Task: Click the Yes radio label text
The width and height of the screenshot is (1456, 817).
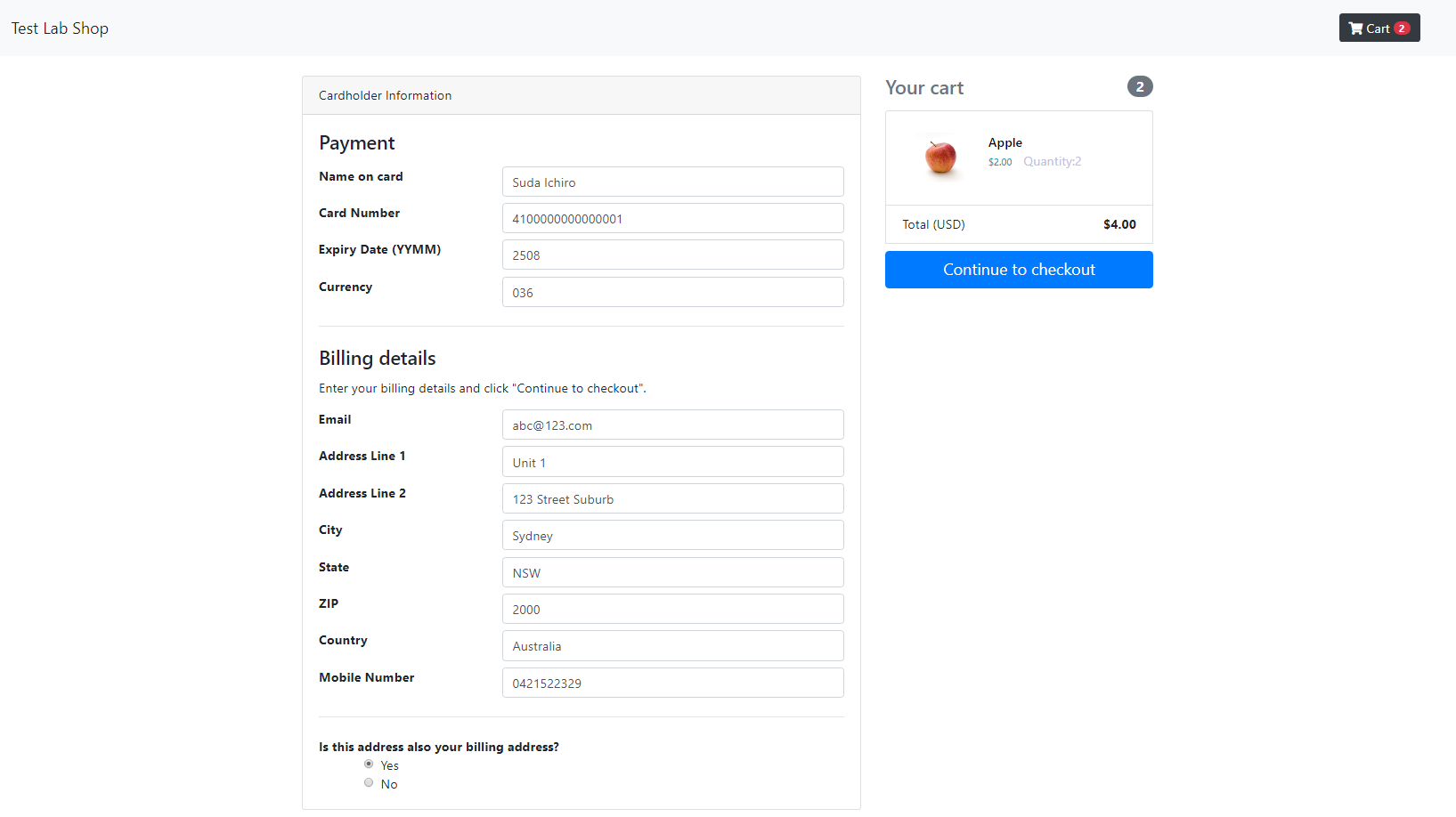Action: tap(389, 765)
